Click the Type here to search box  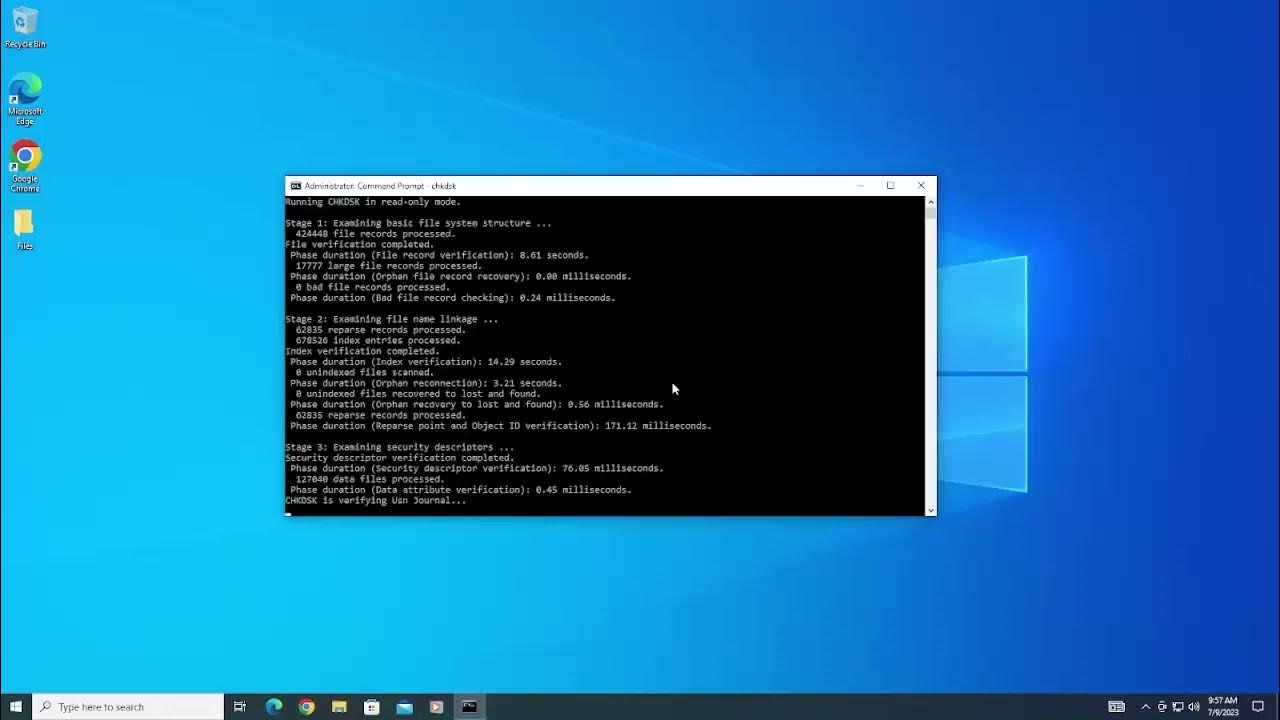pos(128,707)
